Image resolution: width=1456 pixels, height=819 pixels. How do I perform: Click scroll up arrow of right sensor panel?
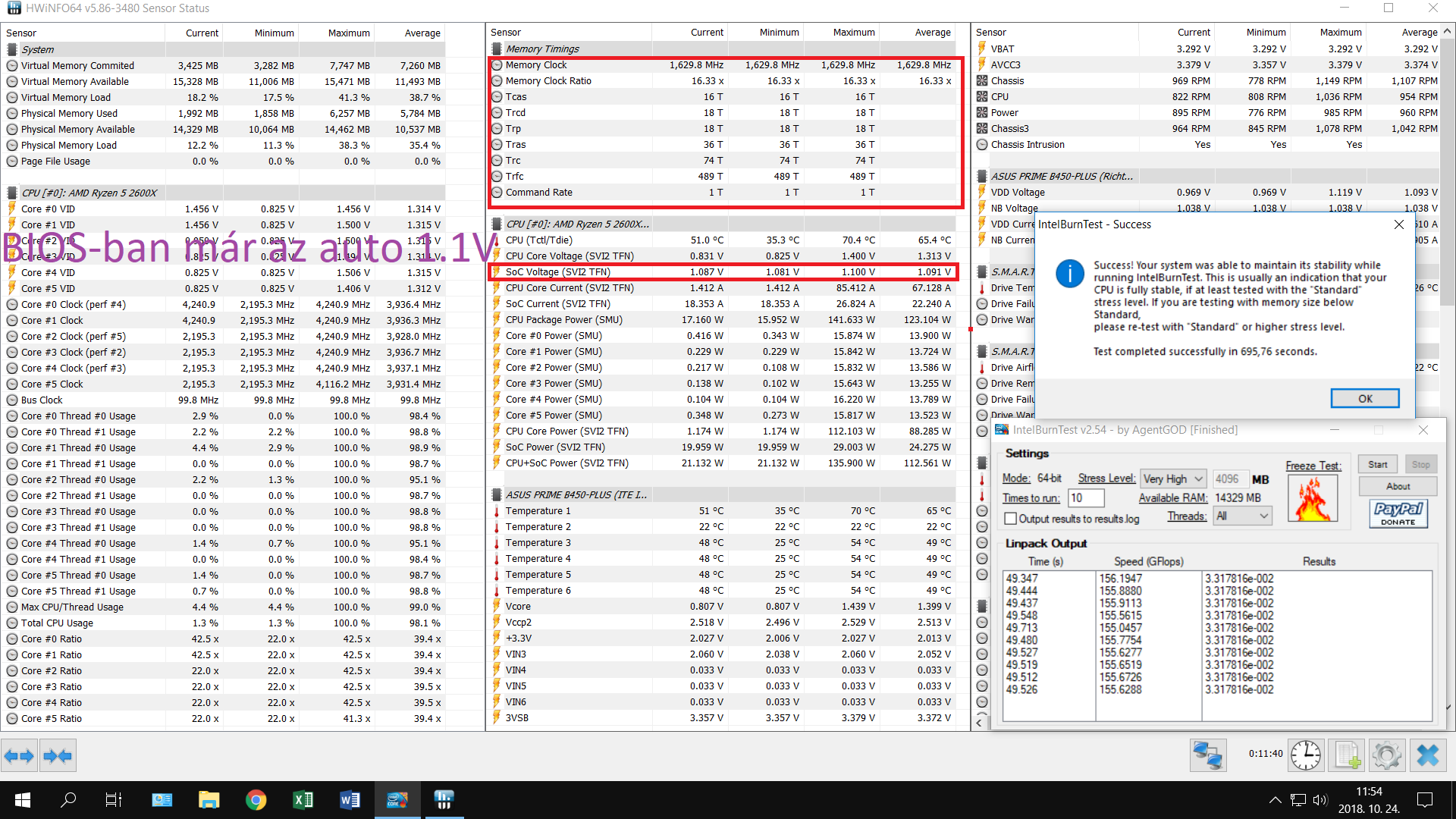[1447, 31]
